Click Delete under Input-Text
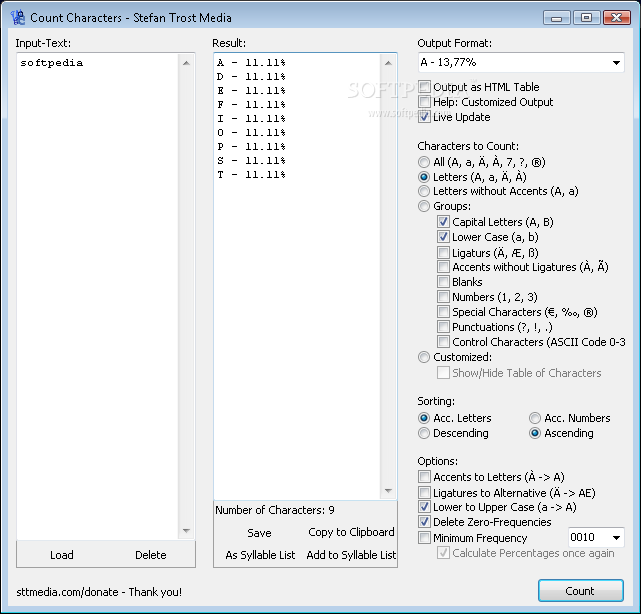Screen dimensions: 641x614 click(150, 555)
